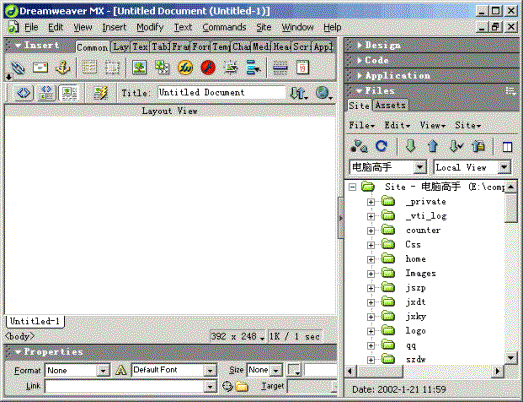Open File Management arrows icon
Screen dimensions: 523x402
[x=299, y=93]
